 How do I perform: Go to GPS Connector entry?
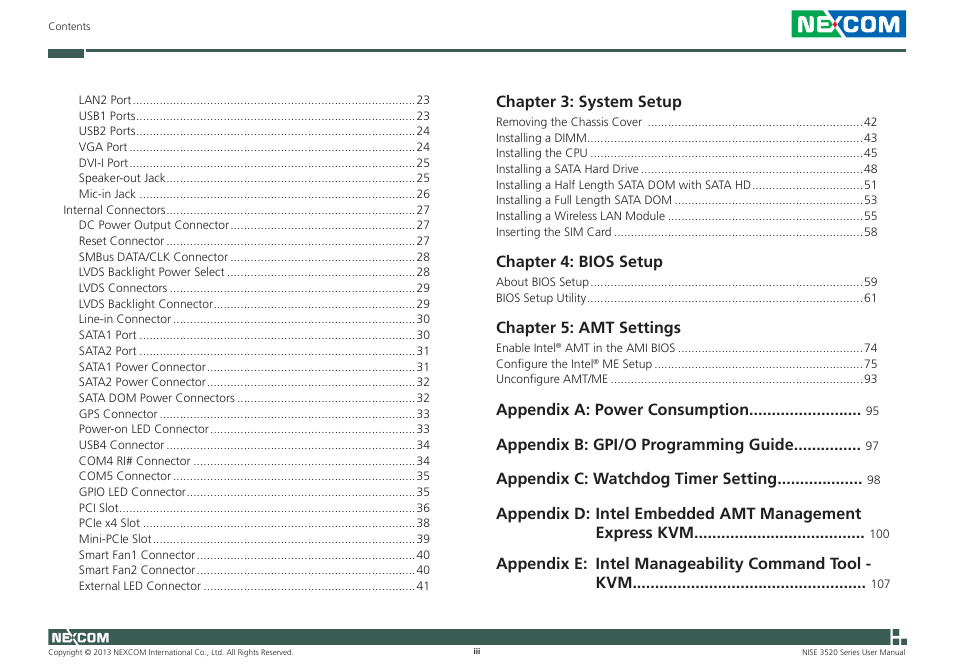tap(254, 414)
